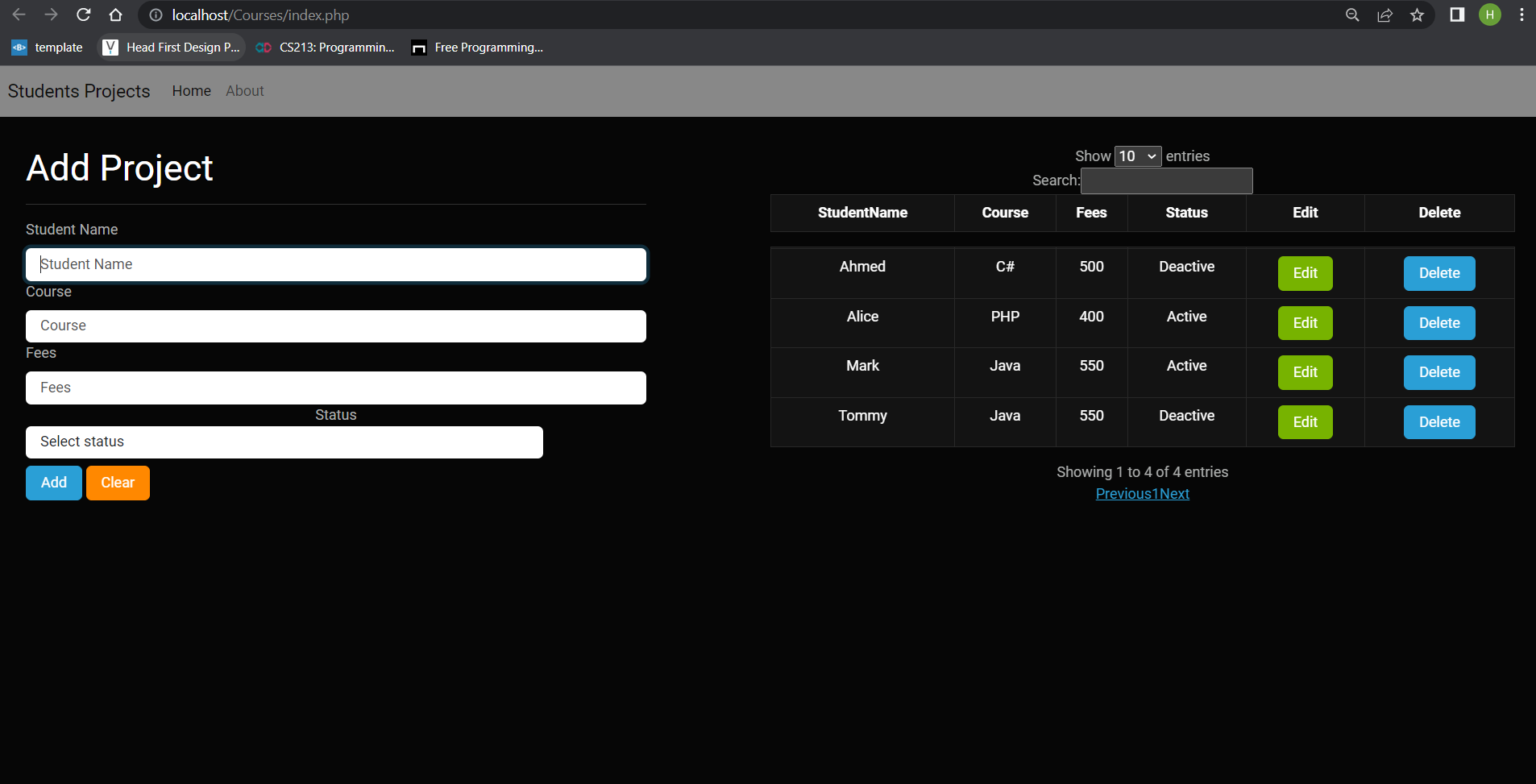Open the 'Select status' dropdown
This screenshot has width=1536, height=784.
tap(284, 442)
